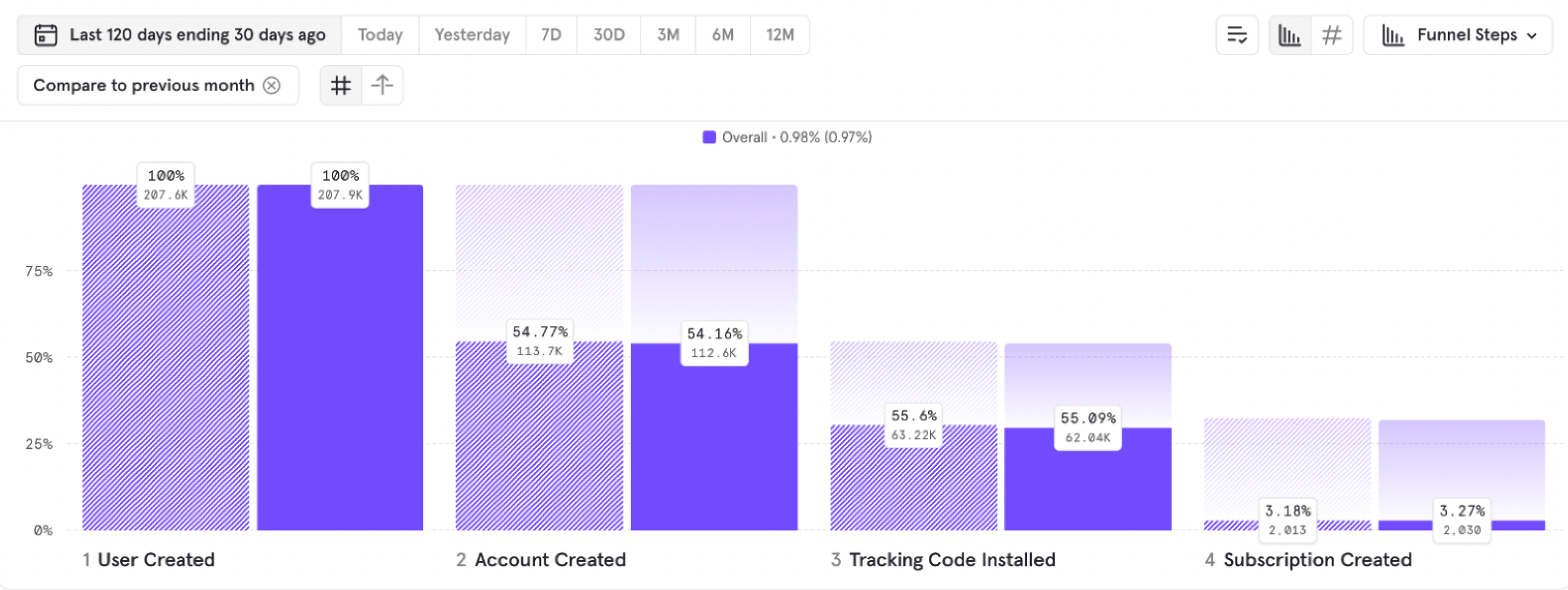Choose the 6M time range

click(x=722, y=35)
